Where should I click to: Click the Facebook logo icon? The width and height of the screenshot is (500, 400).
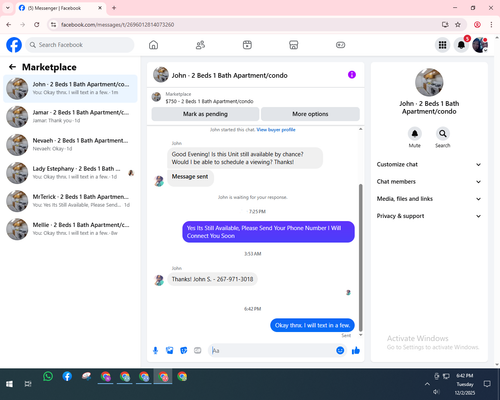pyautogui.click(x=14, y=45)
